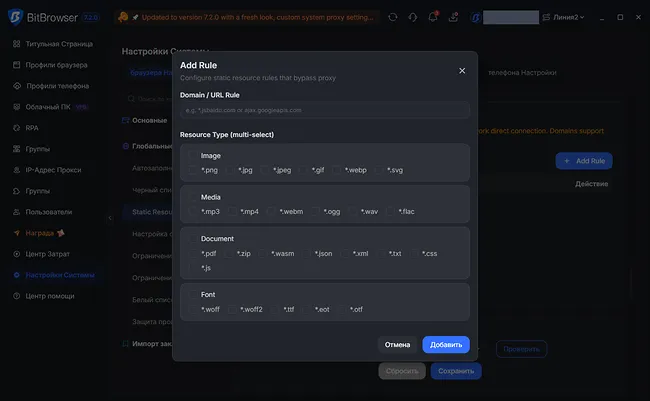Check the Image category checkbox
The image size is (650, 401).
point(193,156)
